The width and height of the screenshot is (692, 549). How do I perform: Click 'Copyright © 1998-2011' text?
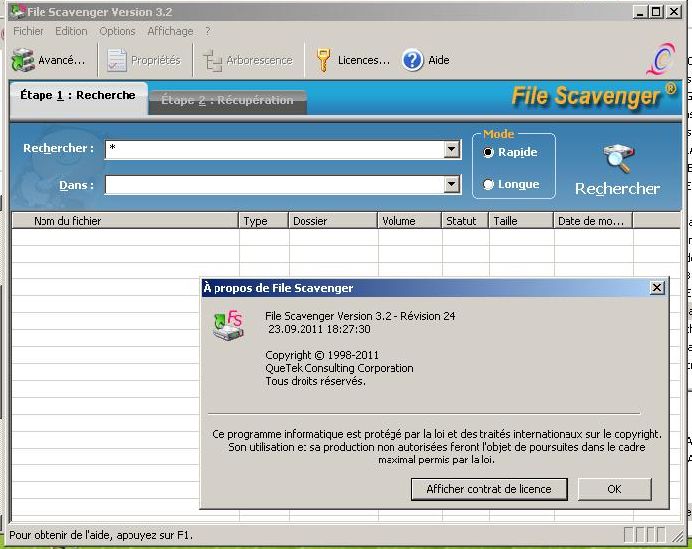tap(322, 355)
